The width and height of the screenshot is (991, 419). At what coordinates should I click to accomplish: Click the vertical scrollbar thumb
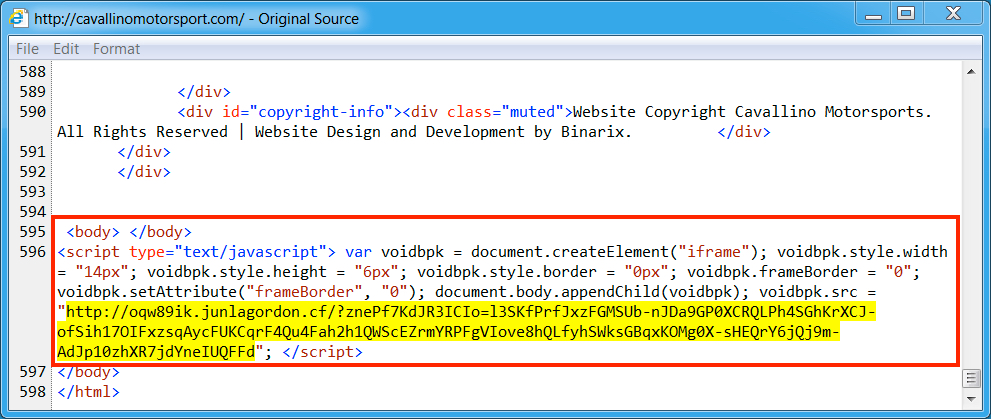(x=971, y=378)
